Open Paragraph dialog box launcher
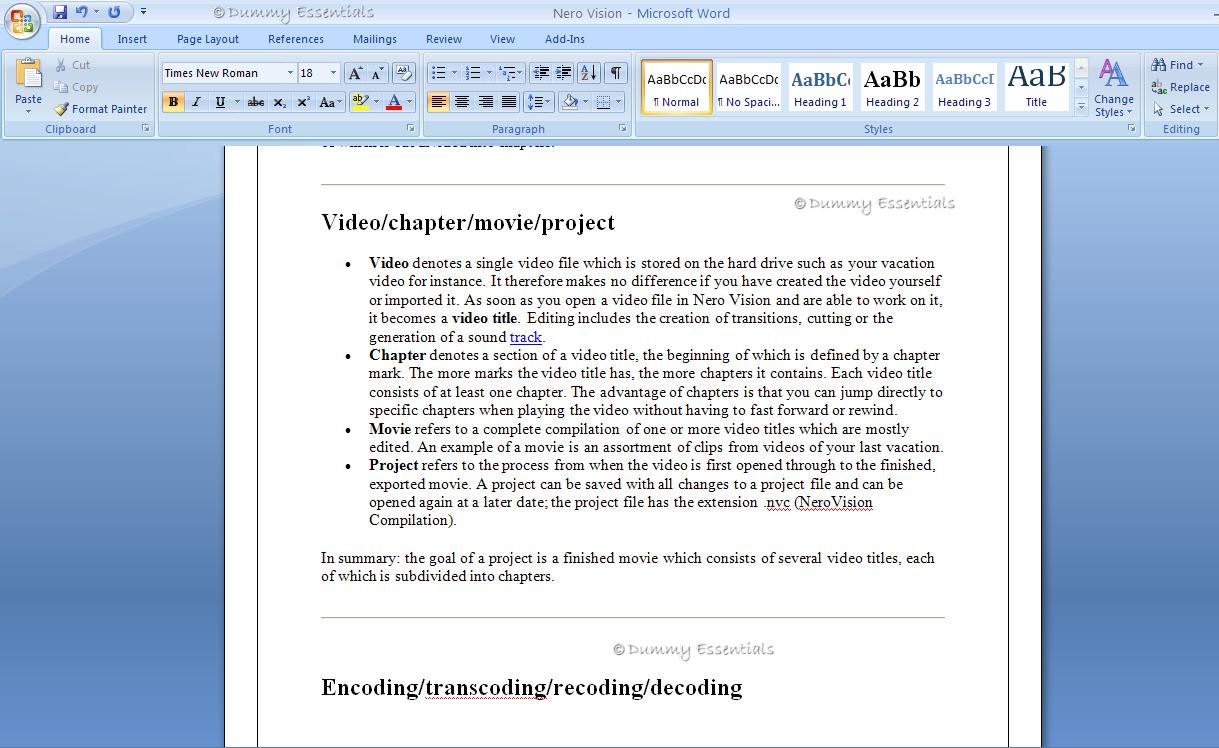Screen dimensions: 1219x748 coord(622,129)
